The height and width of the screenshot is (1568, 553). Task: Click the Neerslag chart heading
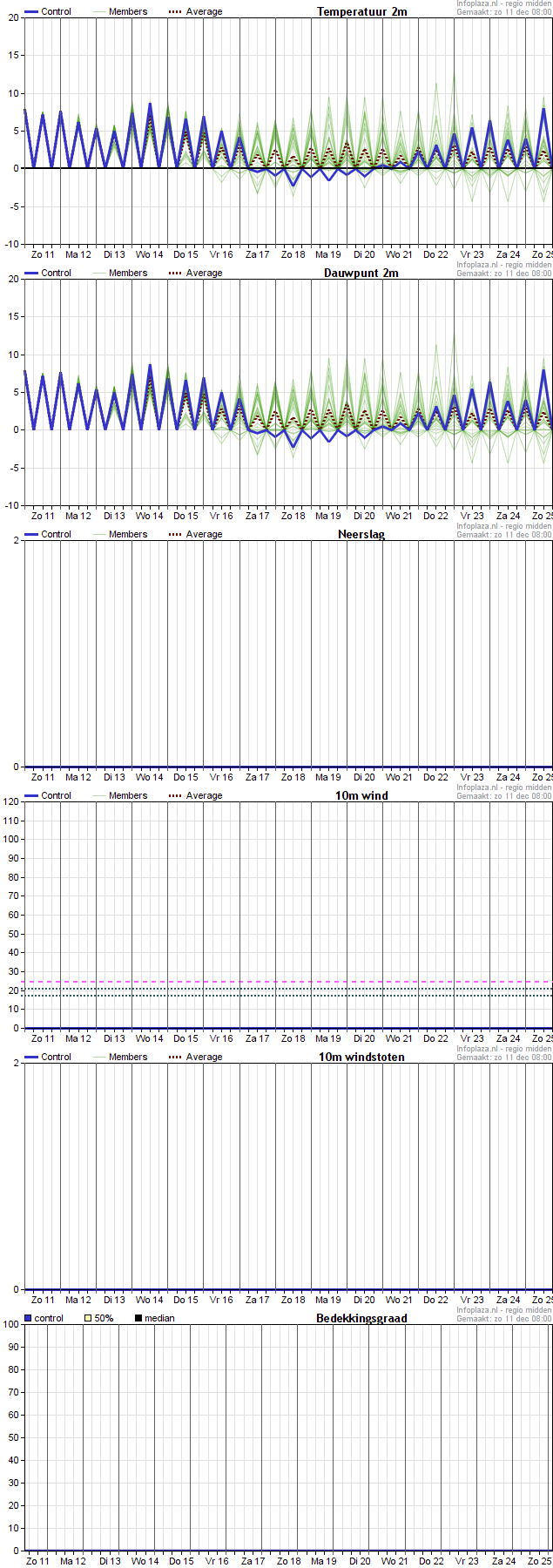(361, 534)
